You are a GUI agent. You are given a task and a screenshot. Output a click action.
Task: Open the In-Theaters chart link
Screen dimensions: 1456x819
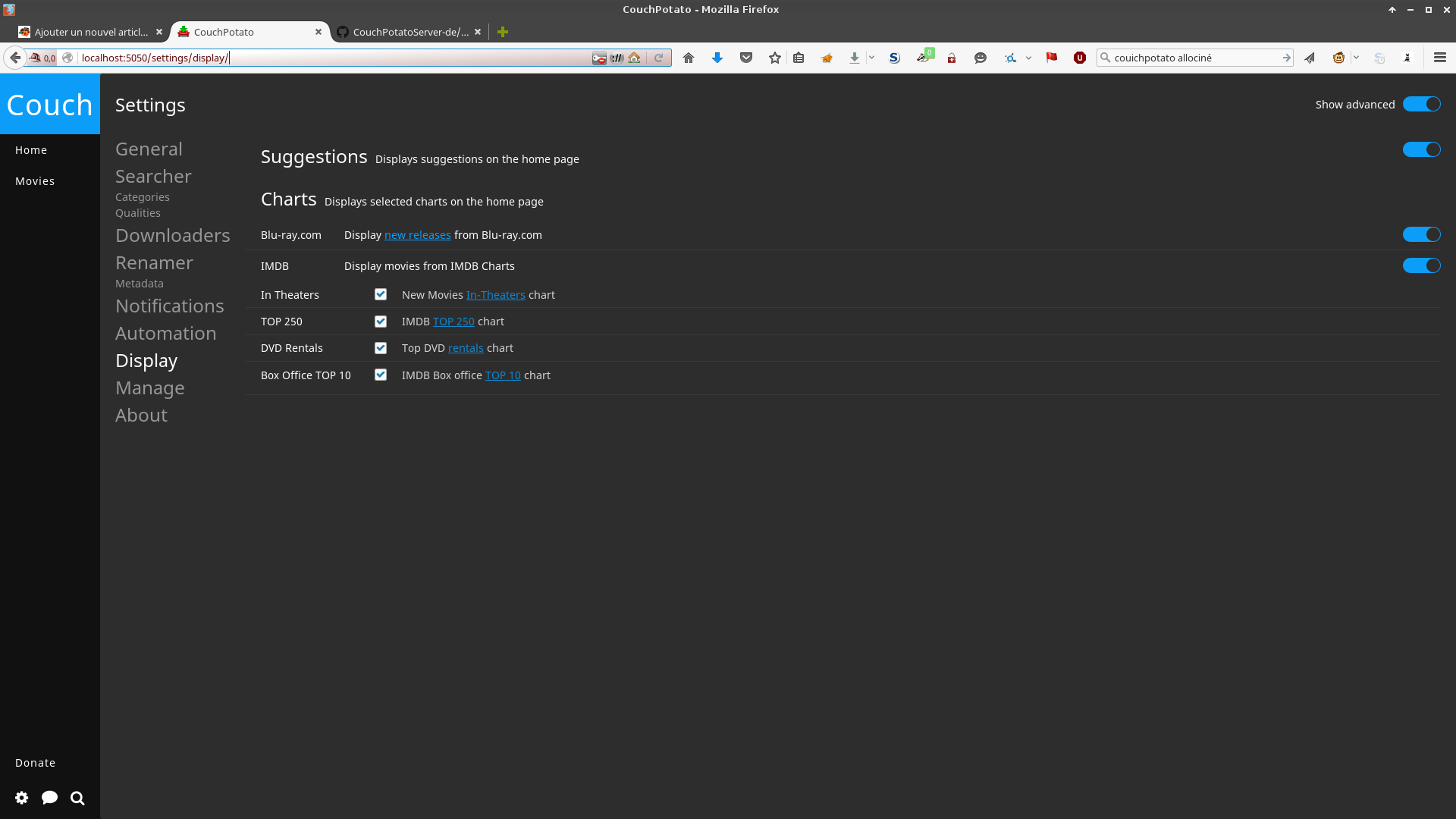pos(495,295)
